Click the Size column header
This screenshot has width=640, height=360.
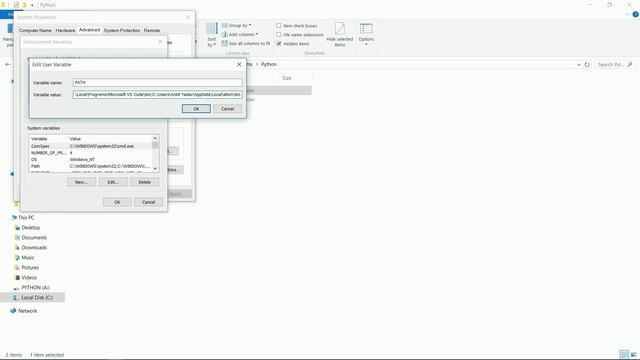coord(287,78)
